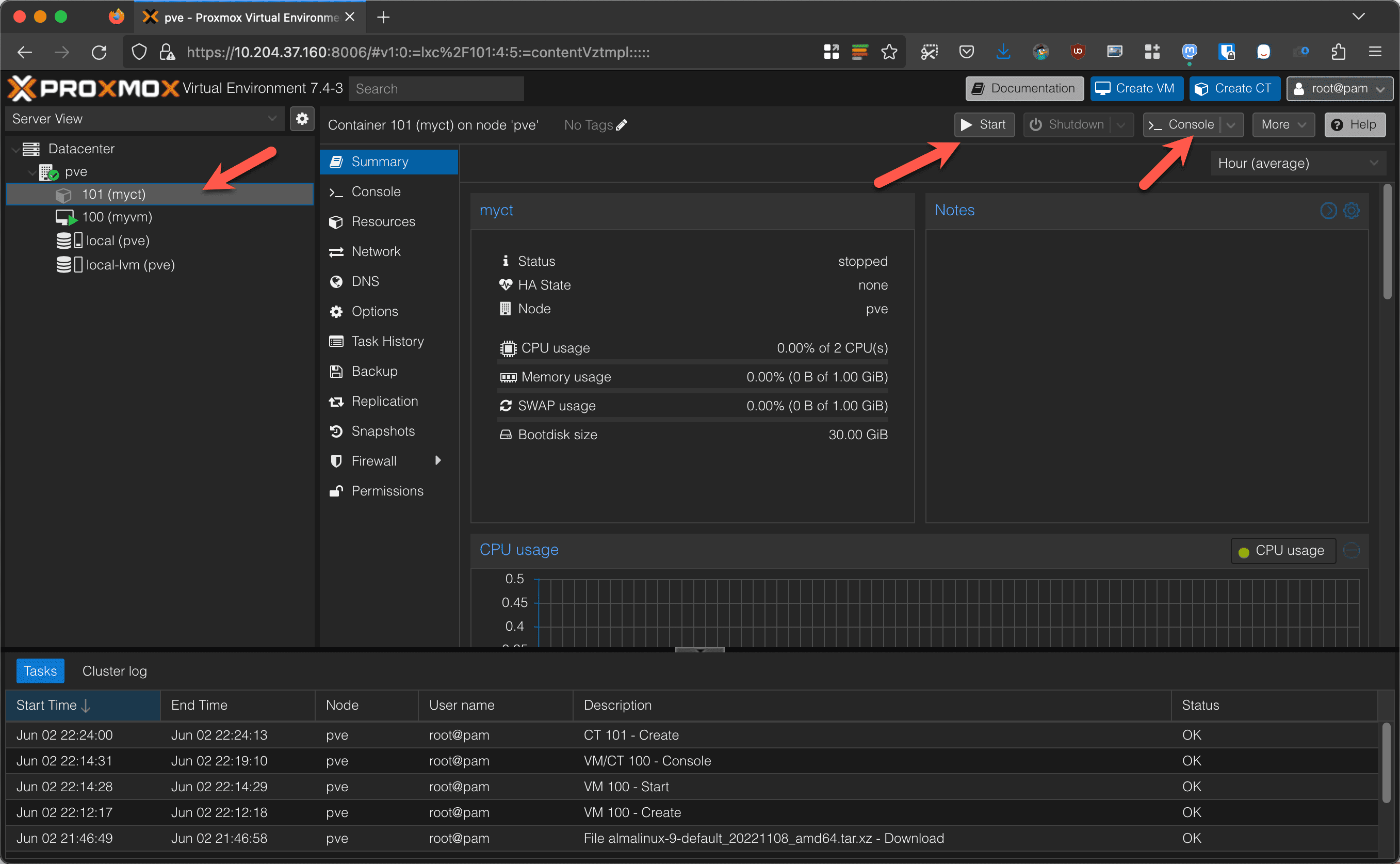1400x864 pixels.
Task: Collapse the pve node expander
Action: pos(32,172)
